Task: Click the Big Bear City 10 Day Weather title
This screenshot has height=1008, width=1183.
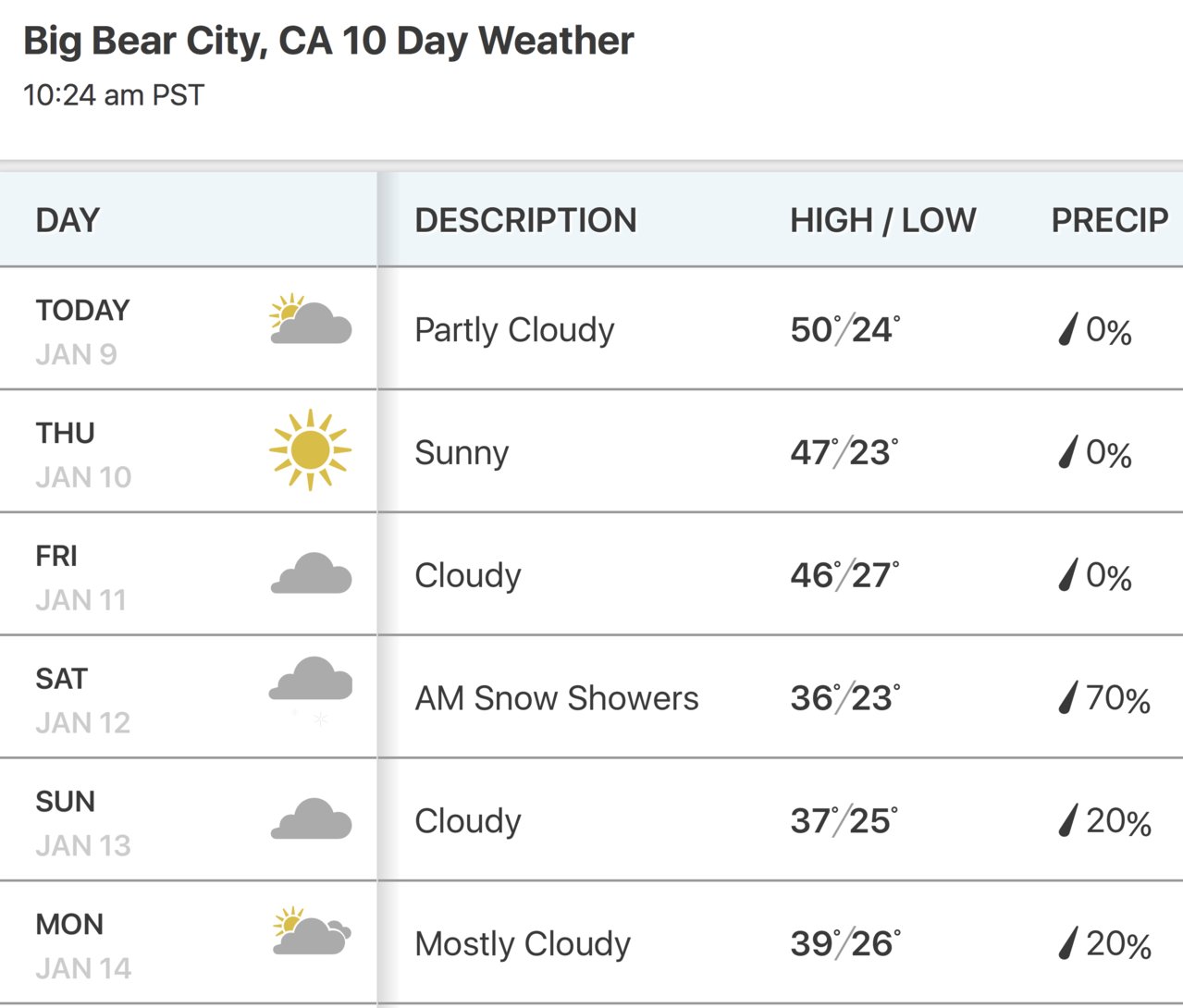Action: point(328,42)
